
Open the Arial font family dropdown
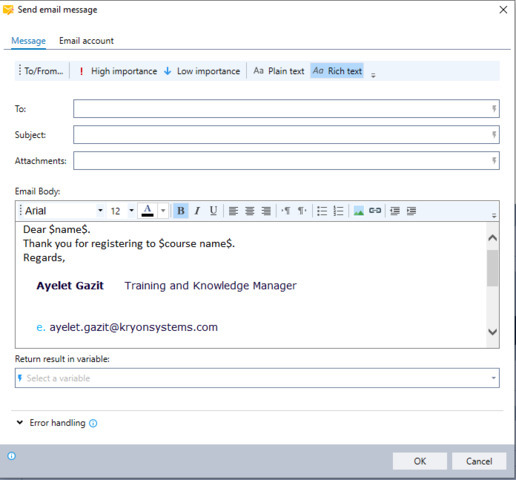point(100,211)
